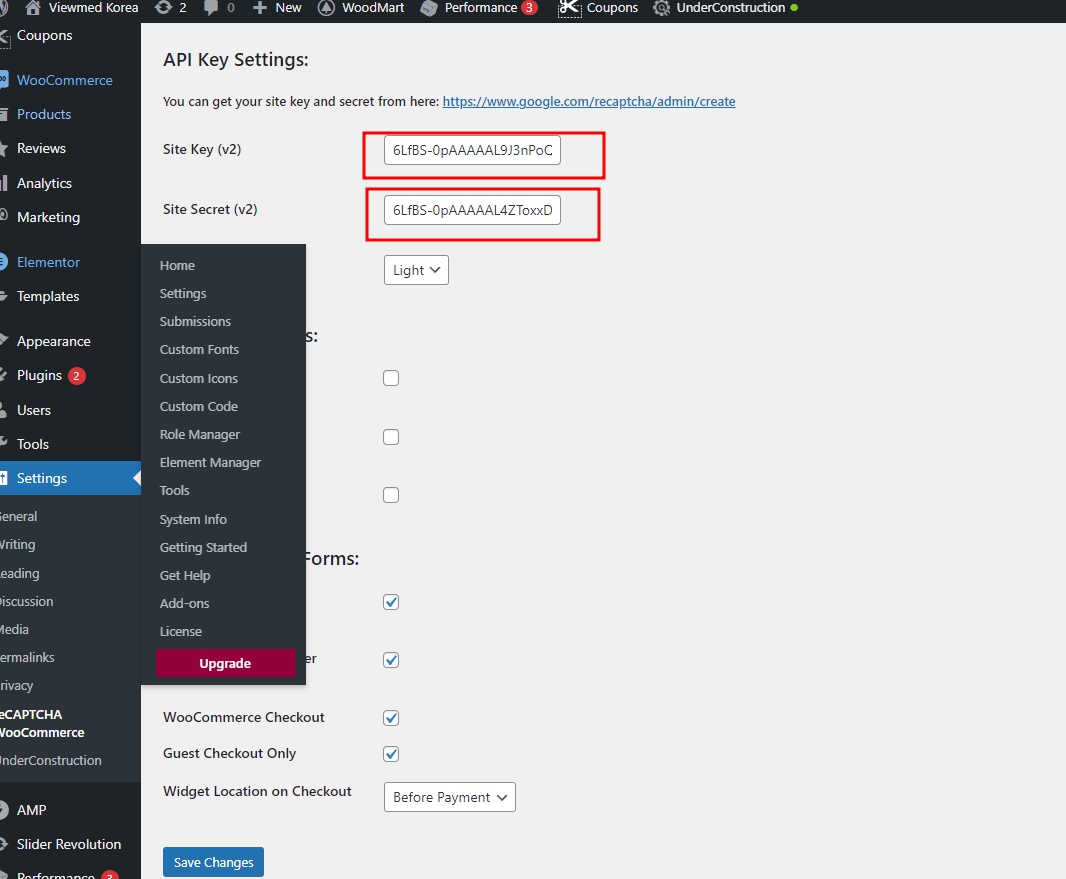1066x879 pixels.
Task: Open System Info in the Elementor submenu
Action: coord(193,519)
